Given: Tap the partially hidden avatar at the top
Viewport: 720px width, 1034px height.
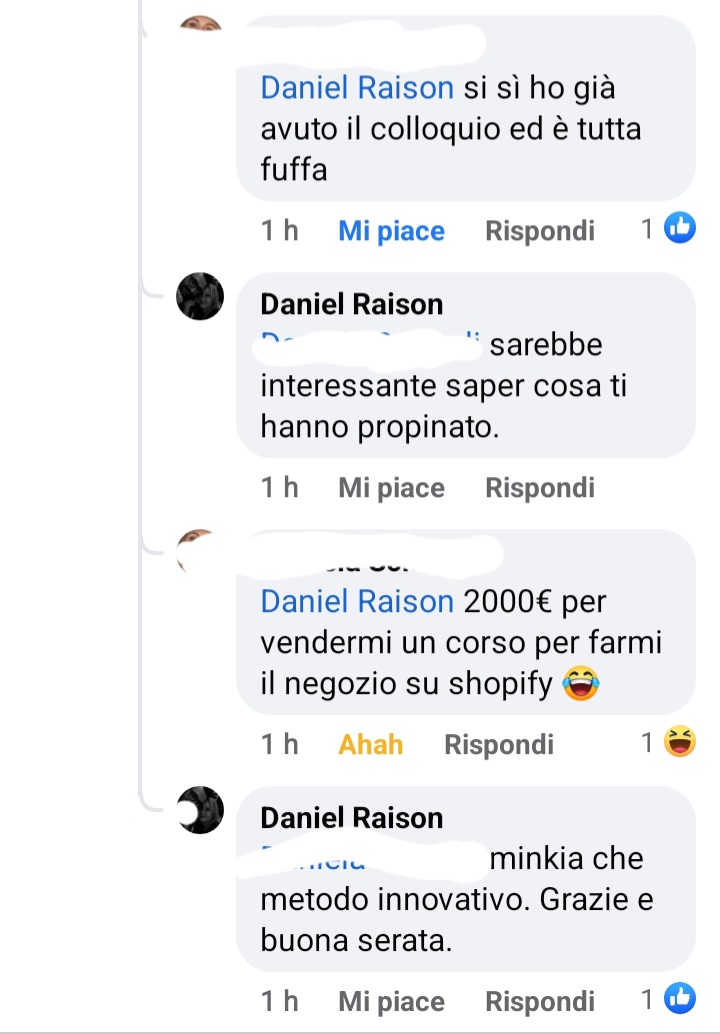Looking at the screenshot, I should pyautogui.click(x=200, y=23).
